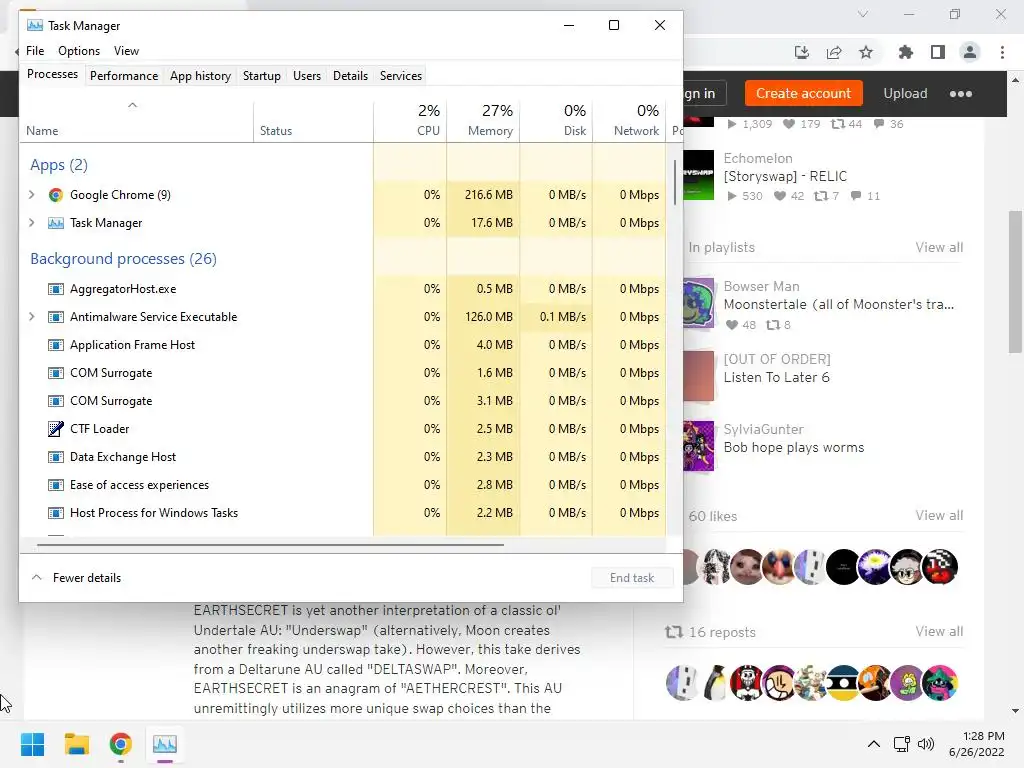Open the Chrome extensions puzzle icon
Viewport: 1024px width, 768px height.
[906, 52]
